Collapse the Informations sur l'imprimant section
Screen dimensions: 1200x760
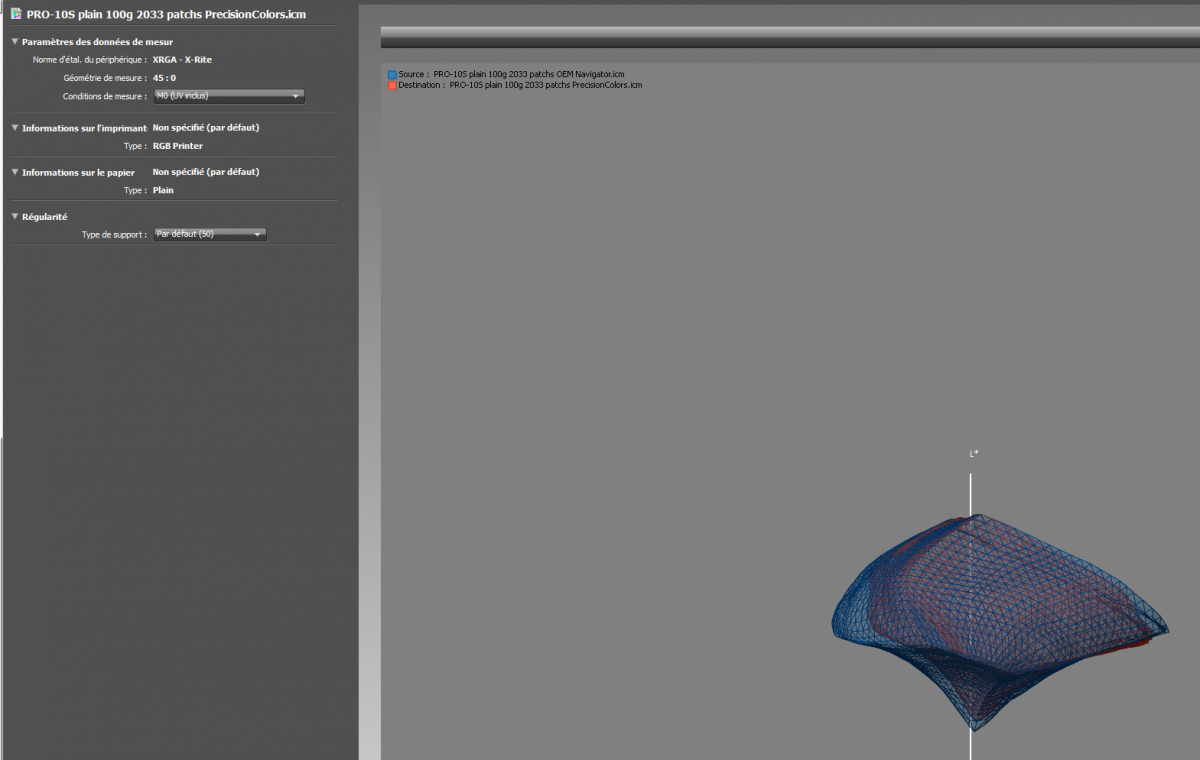point(14,128)
